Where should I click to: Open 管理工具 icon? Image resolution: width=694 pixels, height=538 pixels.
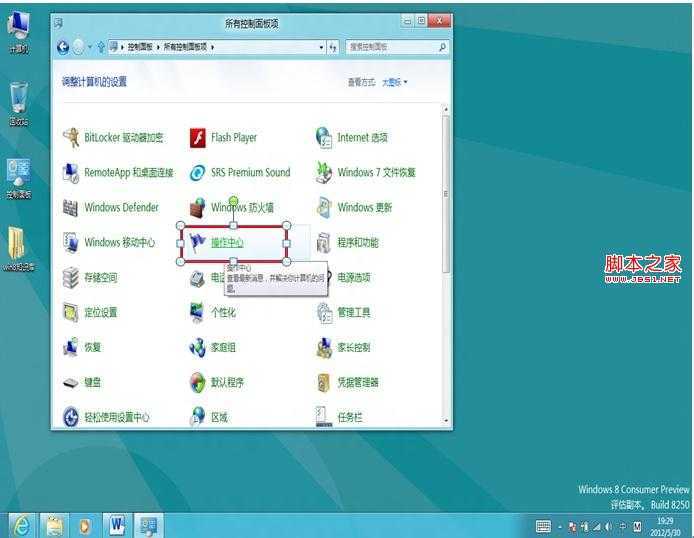pyautogui.click(x=324, y=312)
